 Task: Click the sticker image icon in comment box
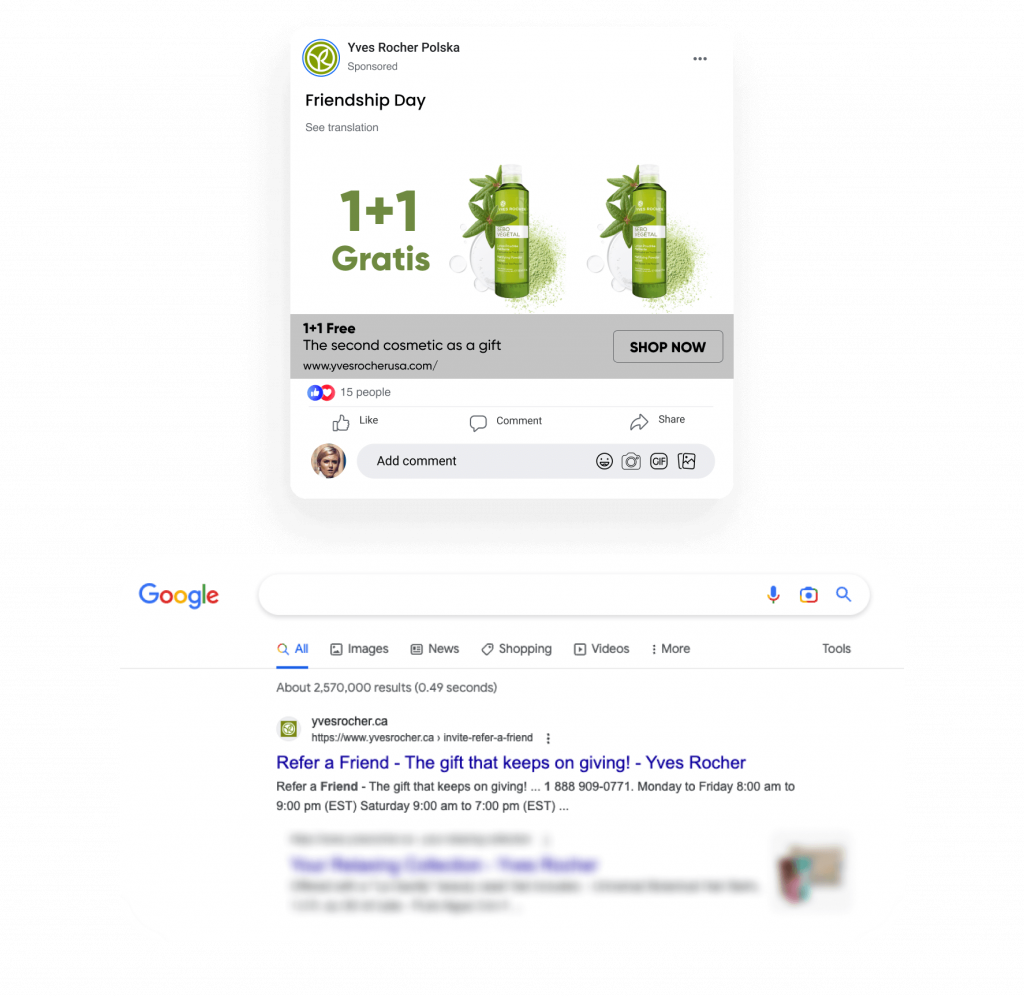tap(687, 461)
